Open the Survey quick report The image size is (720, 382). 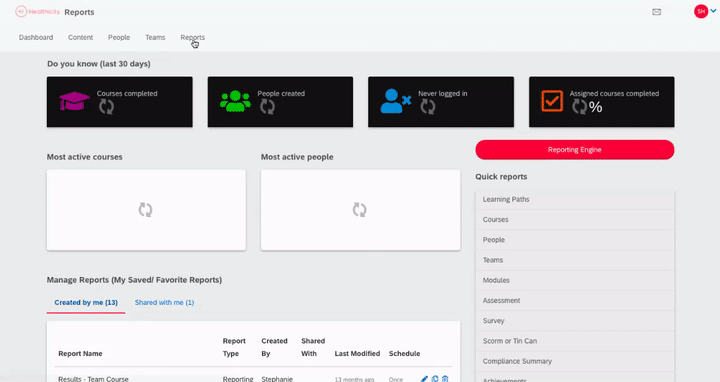[x=575, y=320]
